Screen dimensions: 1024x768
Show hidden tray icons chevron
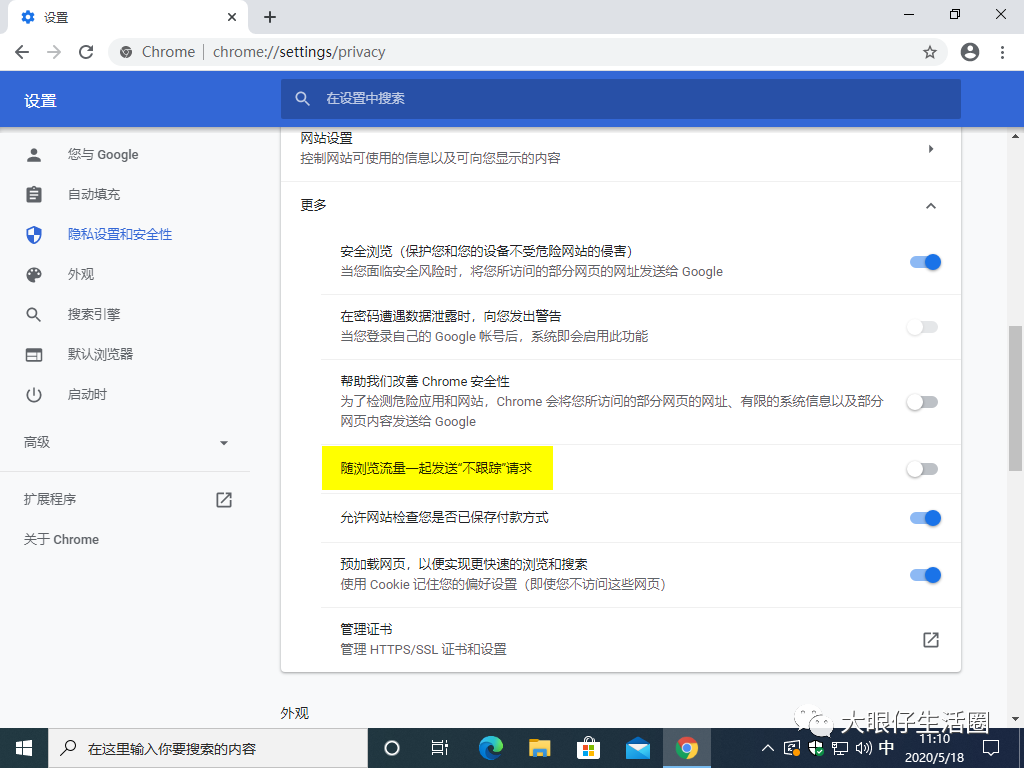768,748
